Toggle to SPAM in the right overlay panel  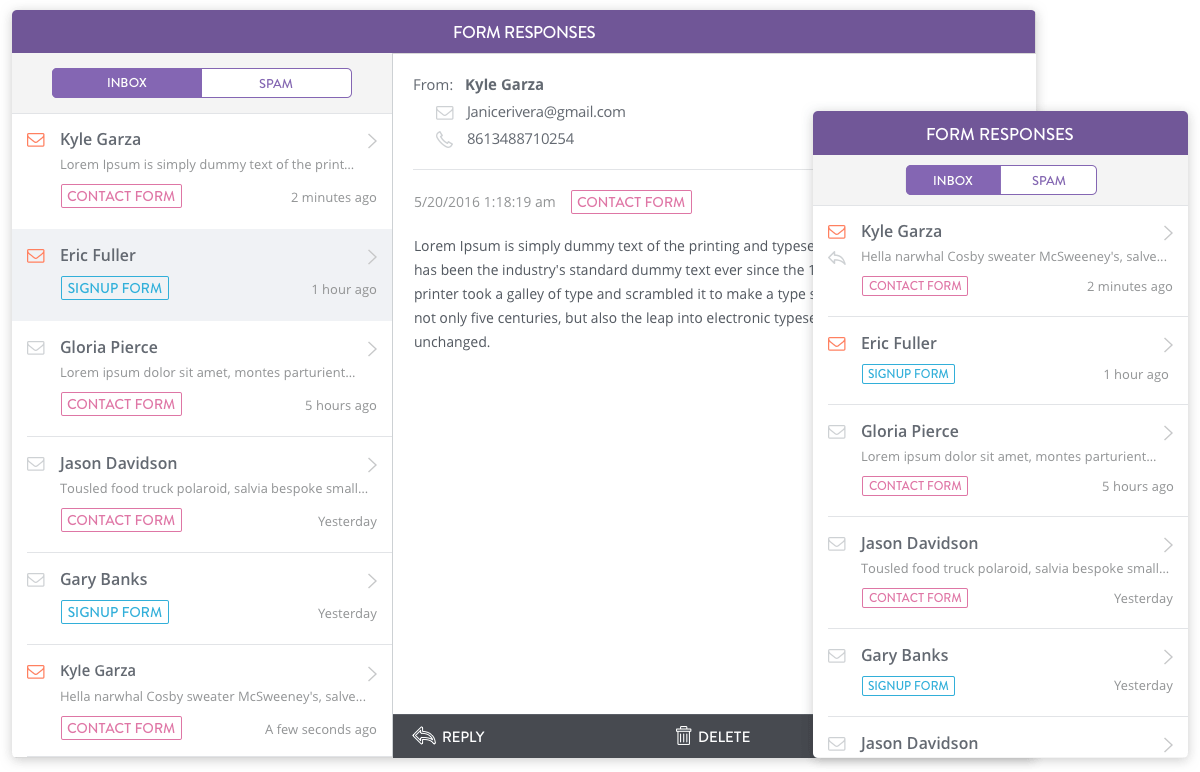click(x=1048, y=181)
